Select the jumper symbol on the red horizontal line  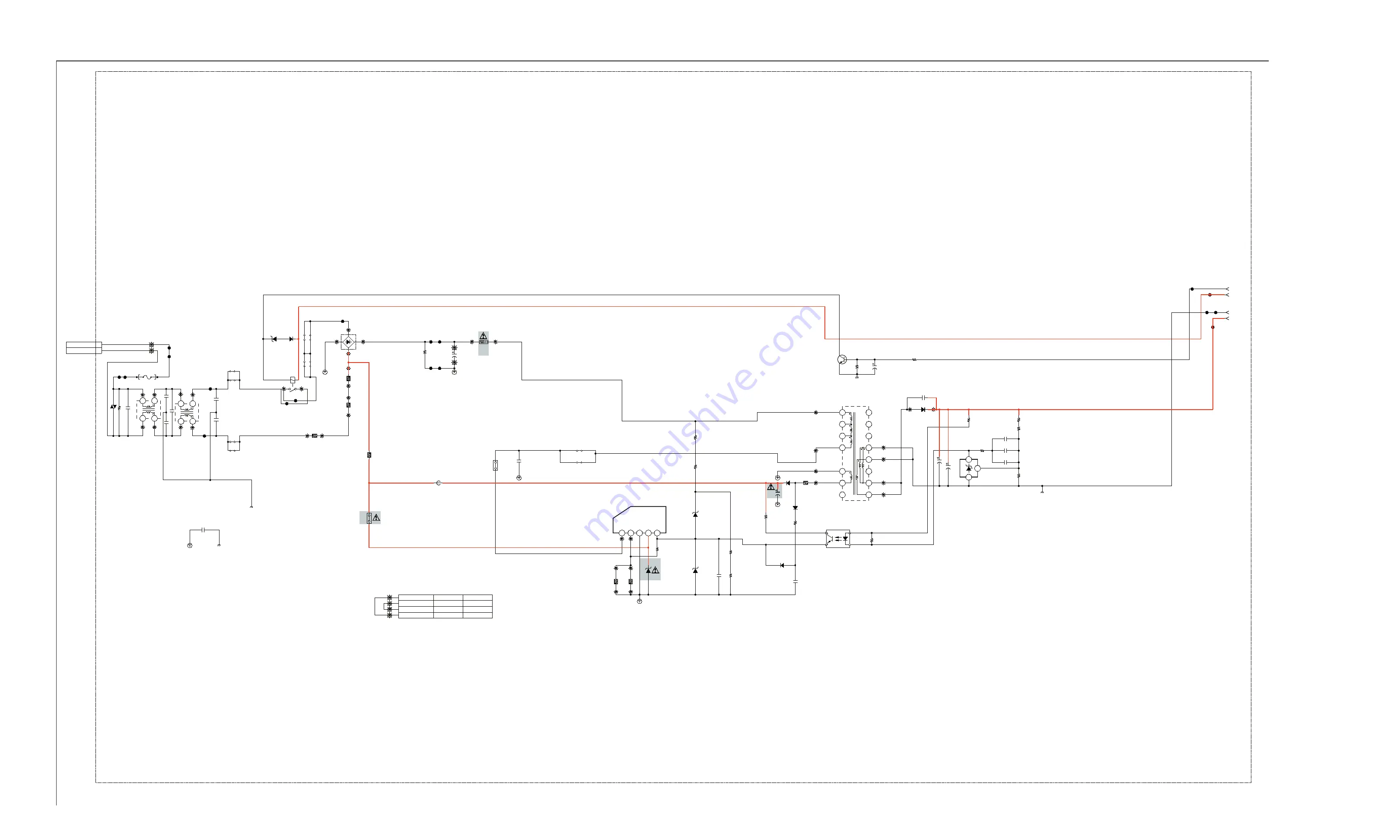439,483
